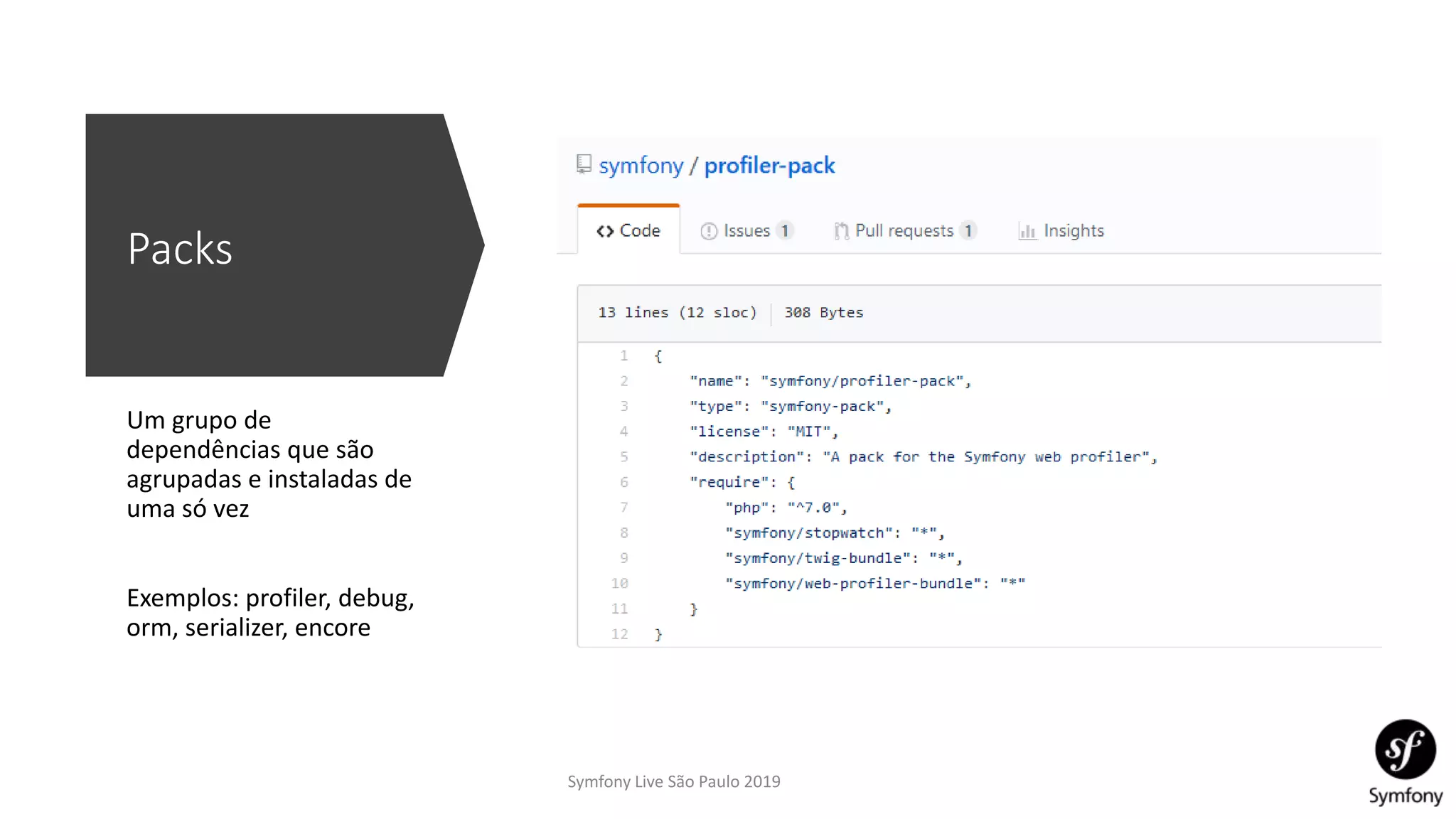The image size is (1456, 819).
Task: Click the 'Um grupo de dependências' paragraph
Action: (269, 464)
